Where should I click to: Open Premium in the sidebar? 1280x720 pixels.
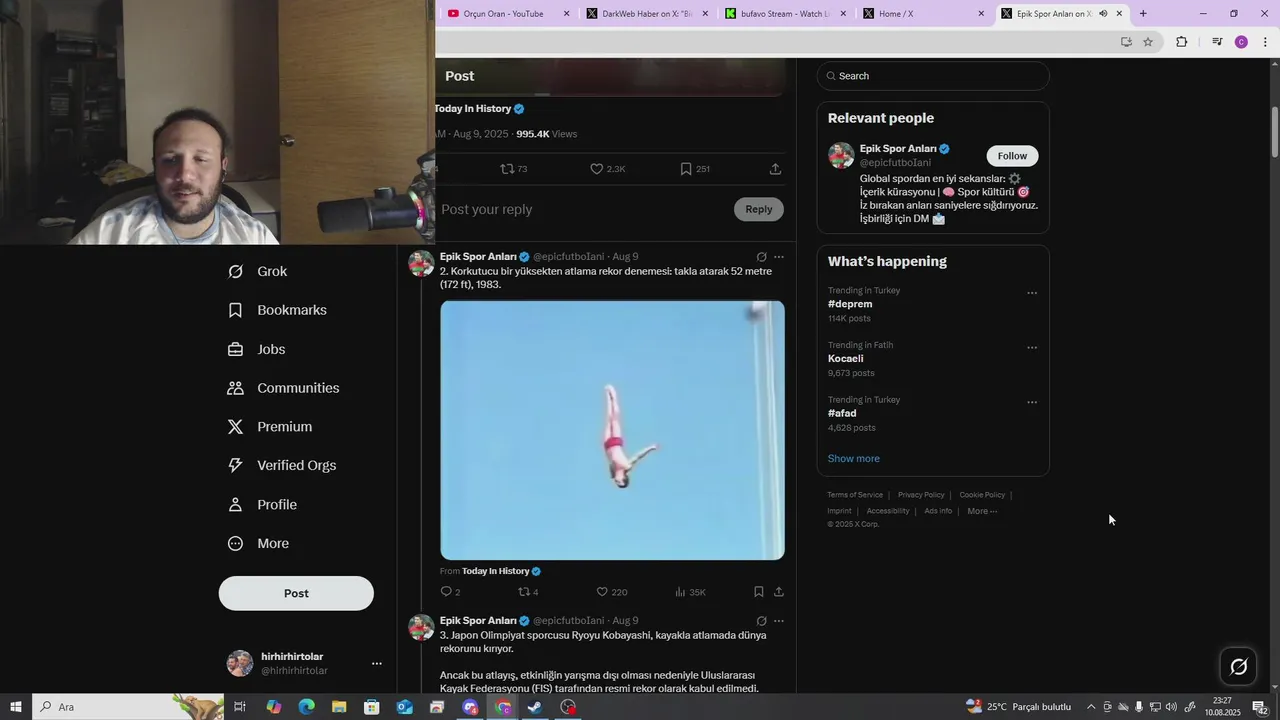point(269,427)
